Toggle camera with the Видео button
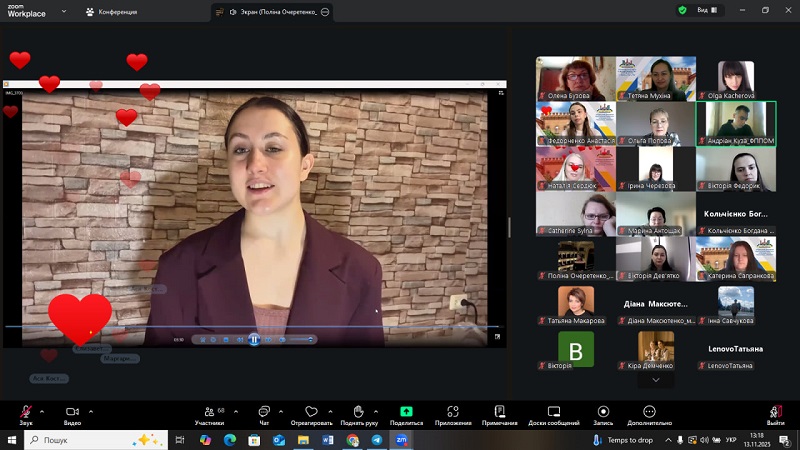Viewport: 800px width, 450px height. pyautogui.click(x=72, y=412)
